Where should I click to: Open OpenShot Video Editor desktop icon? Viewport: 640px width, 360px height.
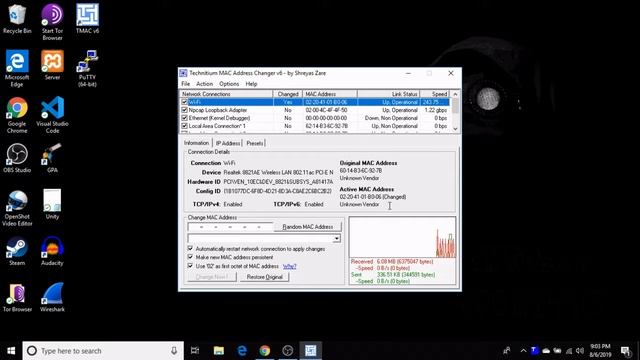pyautogui.click(x=17, y=208)
